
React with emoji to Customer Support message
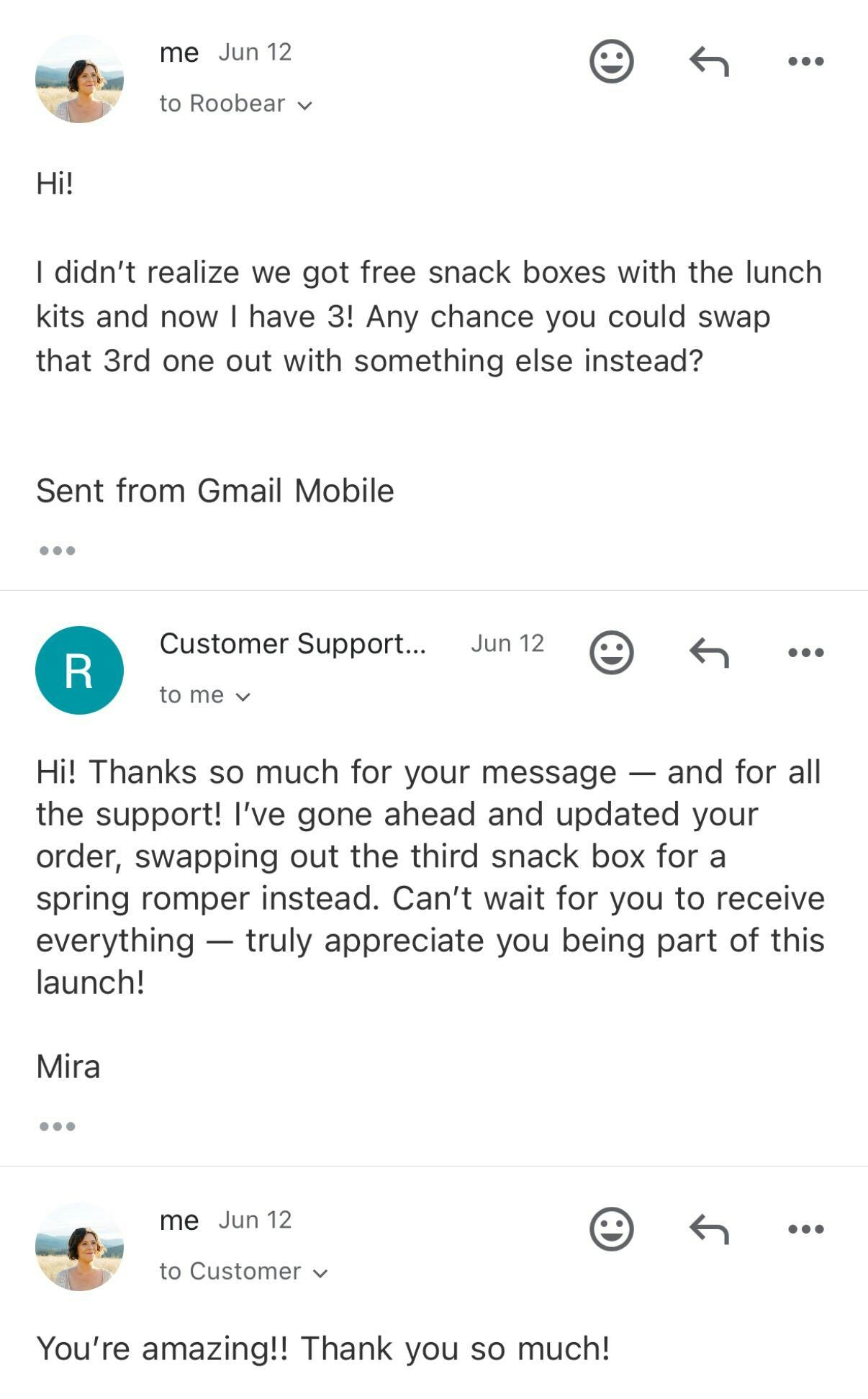click(x=611, y=653)
